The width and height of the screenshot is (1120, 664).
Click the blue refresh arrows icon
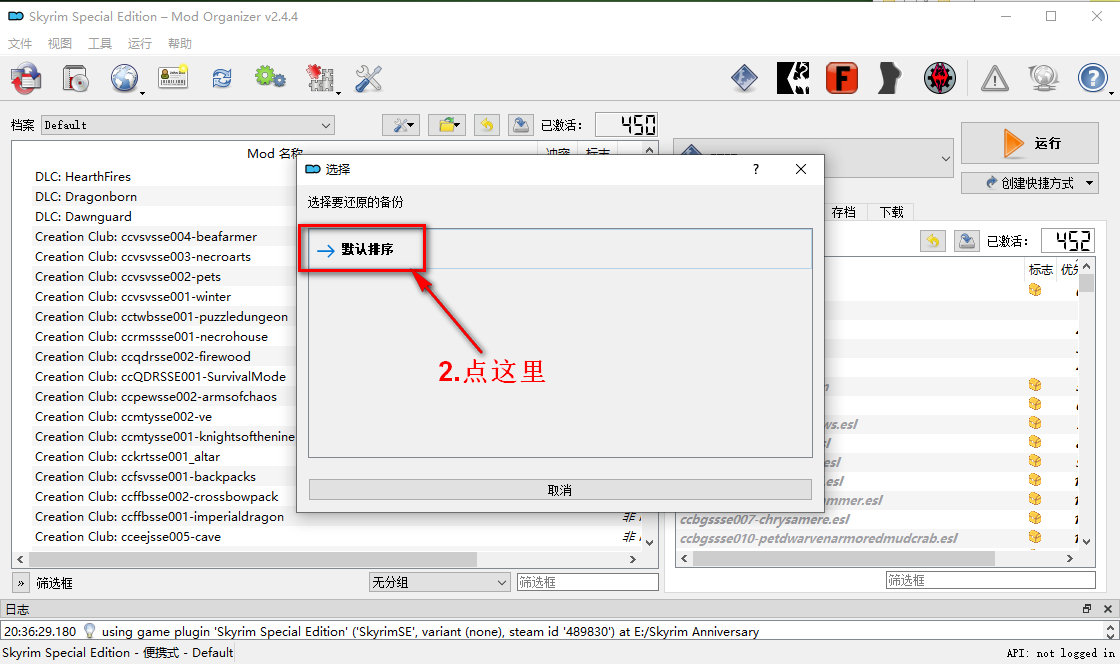[221, 77]
